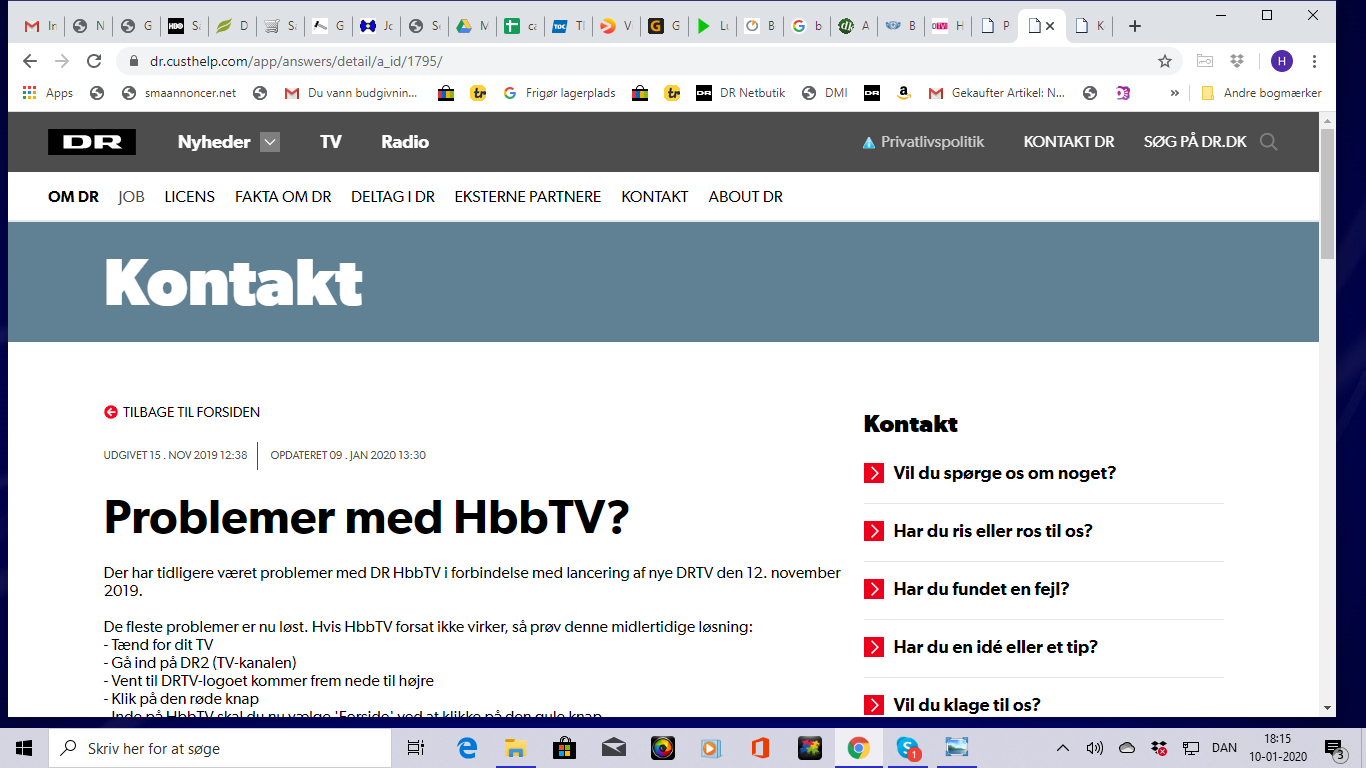Show hidden system tray icons
The height and width of the screenshot is (768, 1366).
click(x=1062, y=748)
